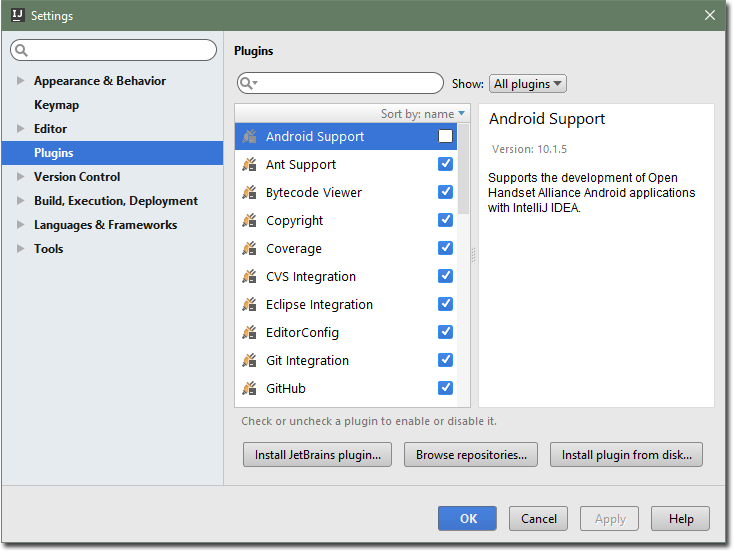Screen dimensions: 733x551
Task: Open Appearance & Behavior settings page
Action: (100, 81)
